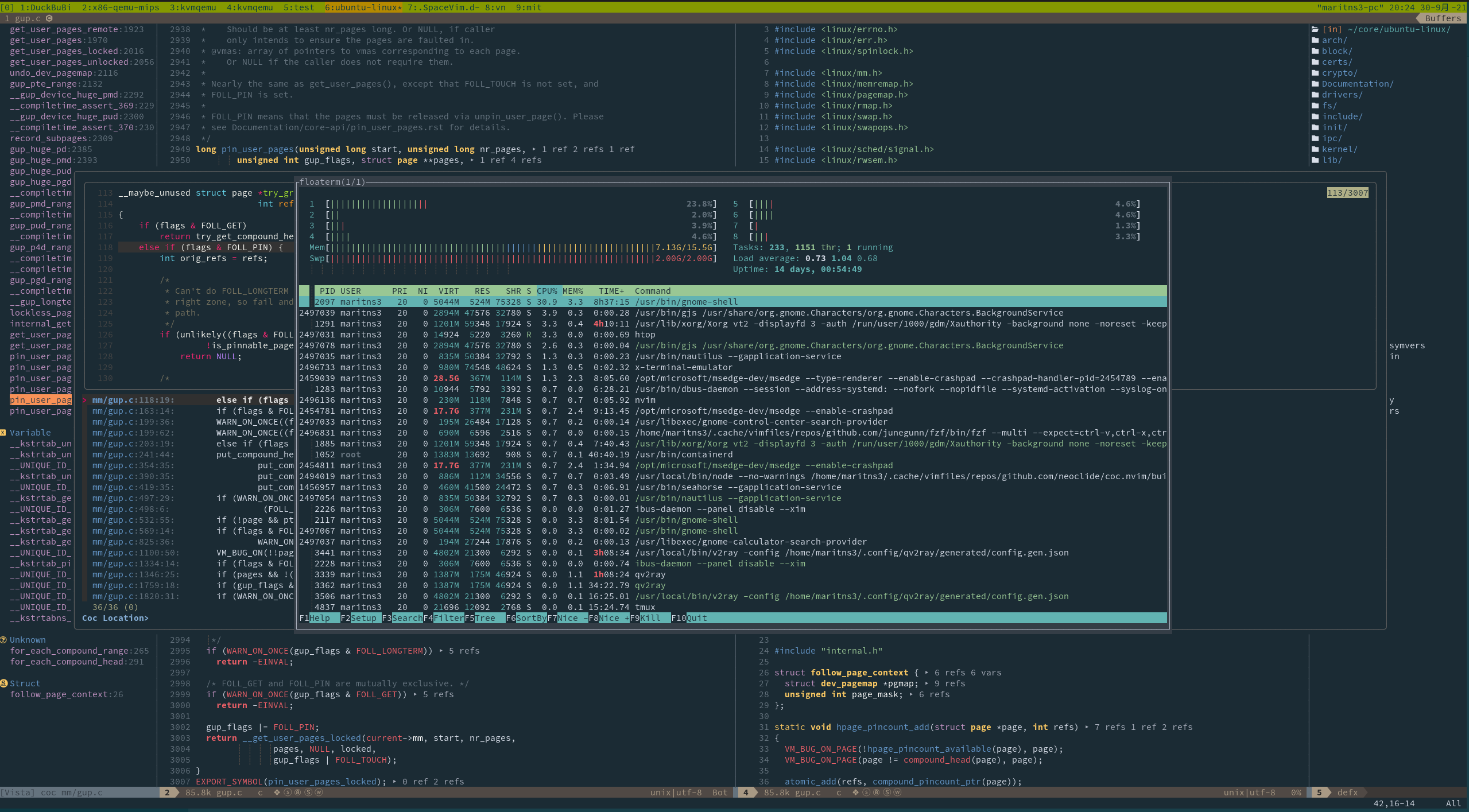
Task: Click the Struct section S icon
Action: (3, 683)
